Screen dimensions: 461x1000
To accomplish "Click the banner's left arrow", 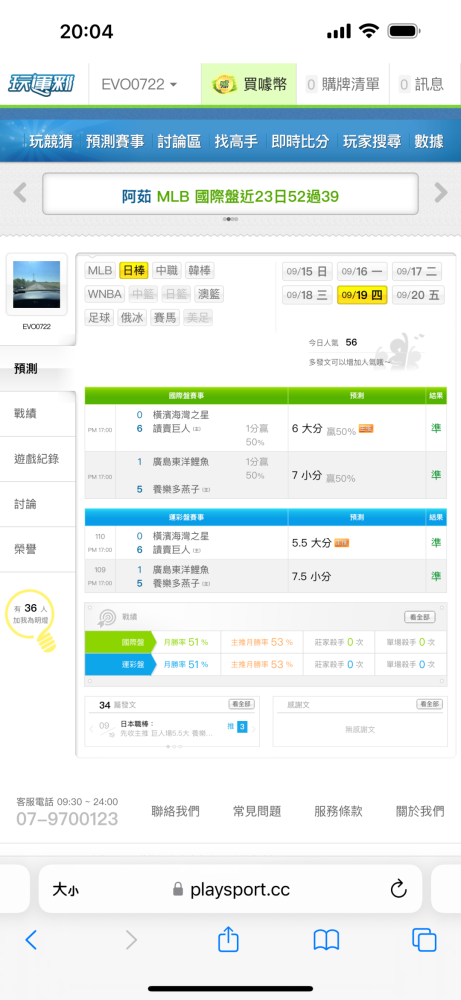I will pos(20,193).
